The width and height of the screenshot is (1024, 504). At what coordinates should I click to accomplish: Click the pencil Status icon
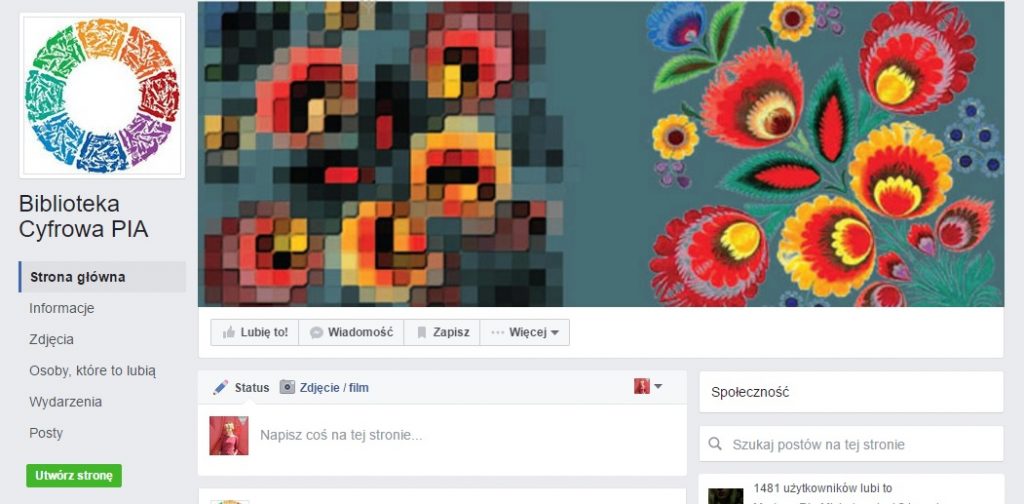click(x=221, y=387)
